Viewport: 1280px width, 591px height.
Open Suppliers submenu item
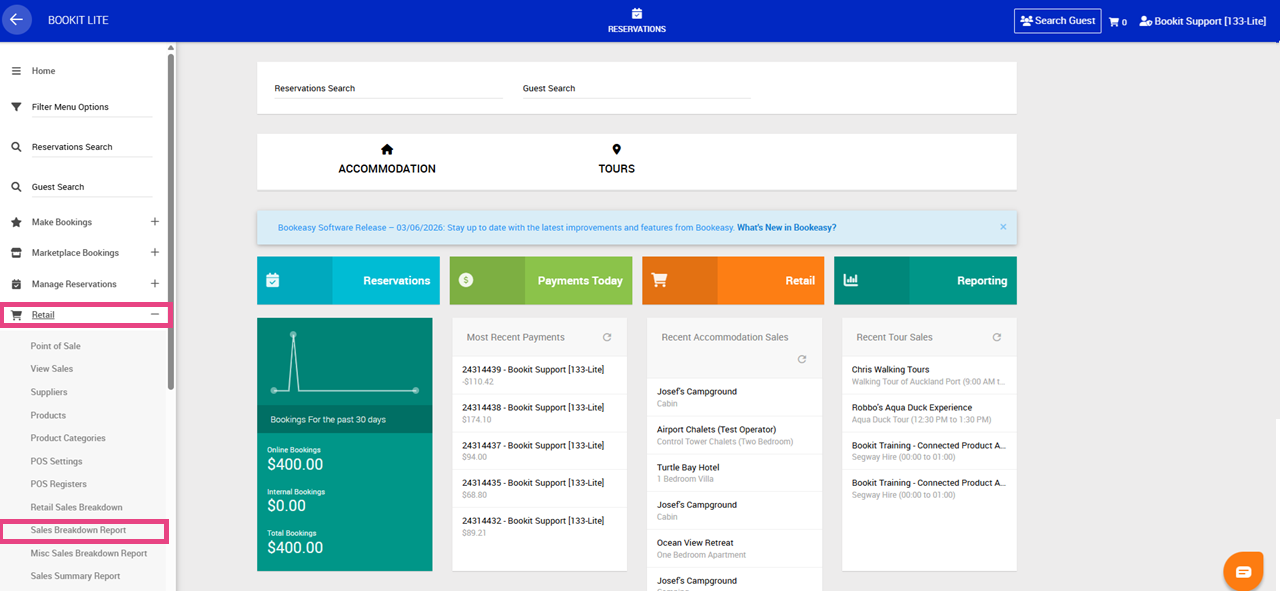pyautogui.click(x=49, y=392)
